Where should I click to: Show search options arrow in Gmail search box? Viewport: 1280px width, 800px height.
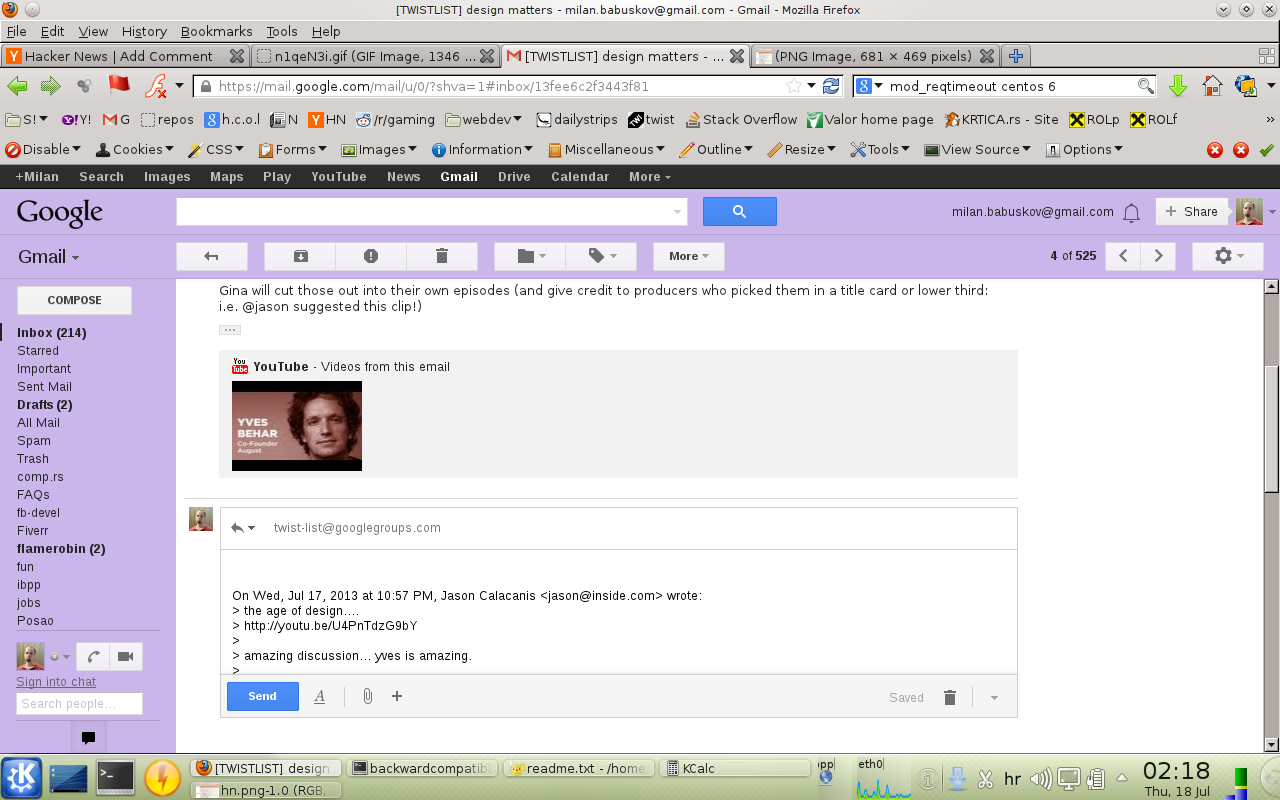677,212
